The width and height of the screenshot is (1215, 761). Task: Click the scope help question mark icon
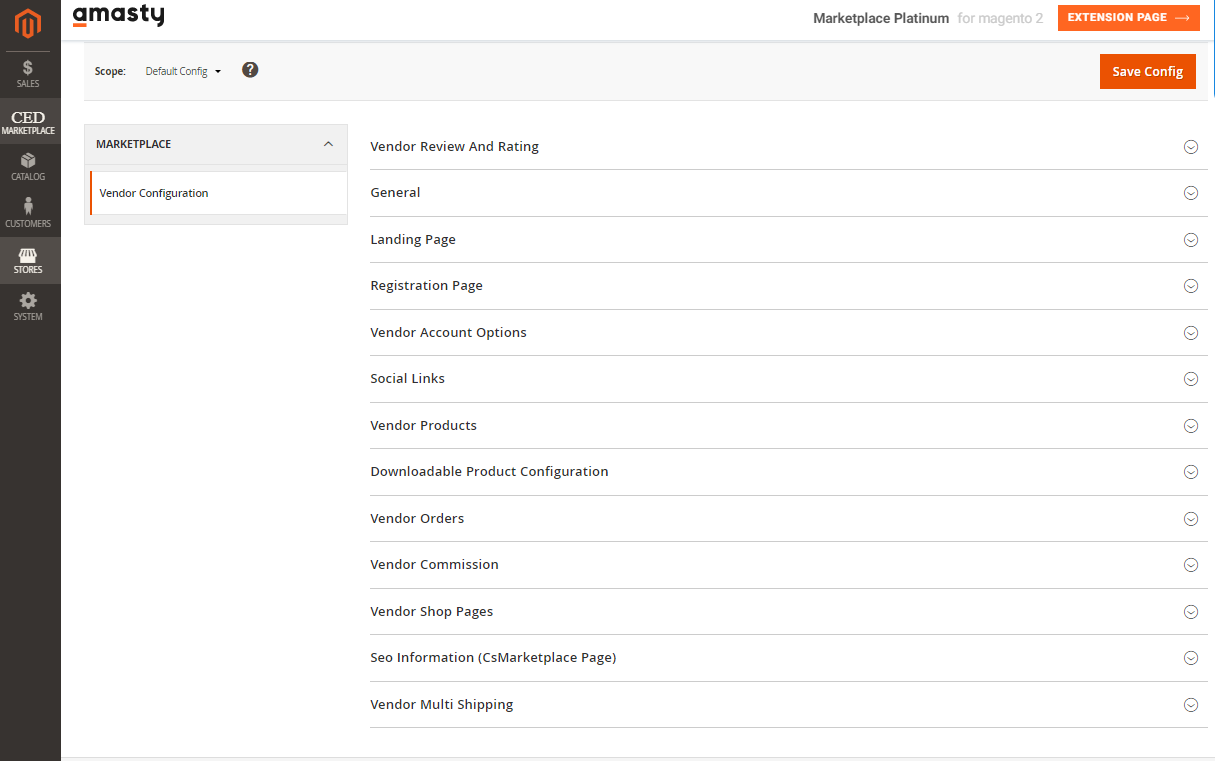click(250, 70)
